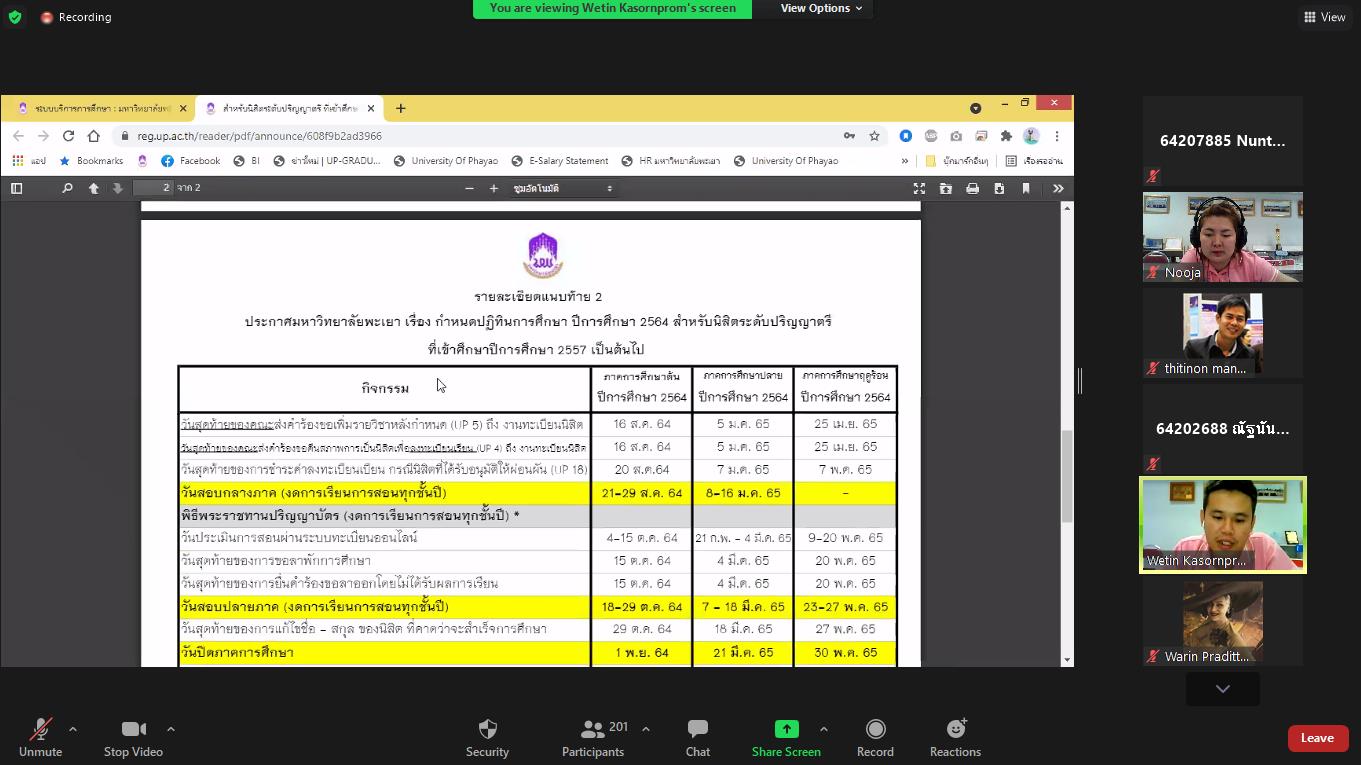Open the BI bookmark
The height and width of the screenshot is (765, 1361).
[246, 161]
